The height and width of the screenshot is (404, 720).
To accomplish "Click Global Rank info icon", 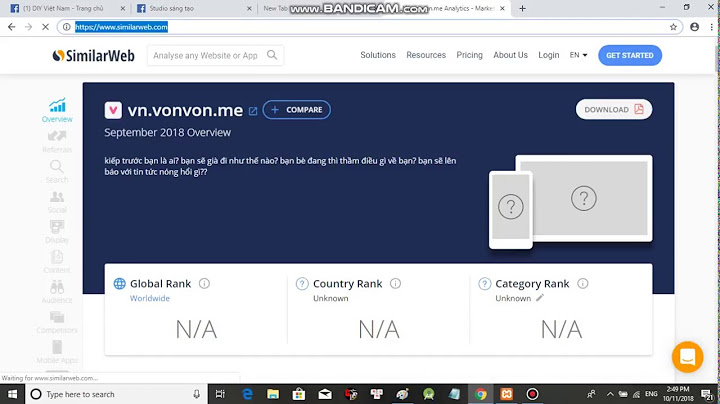I will [x=204, y=284].
